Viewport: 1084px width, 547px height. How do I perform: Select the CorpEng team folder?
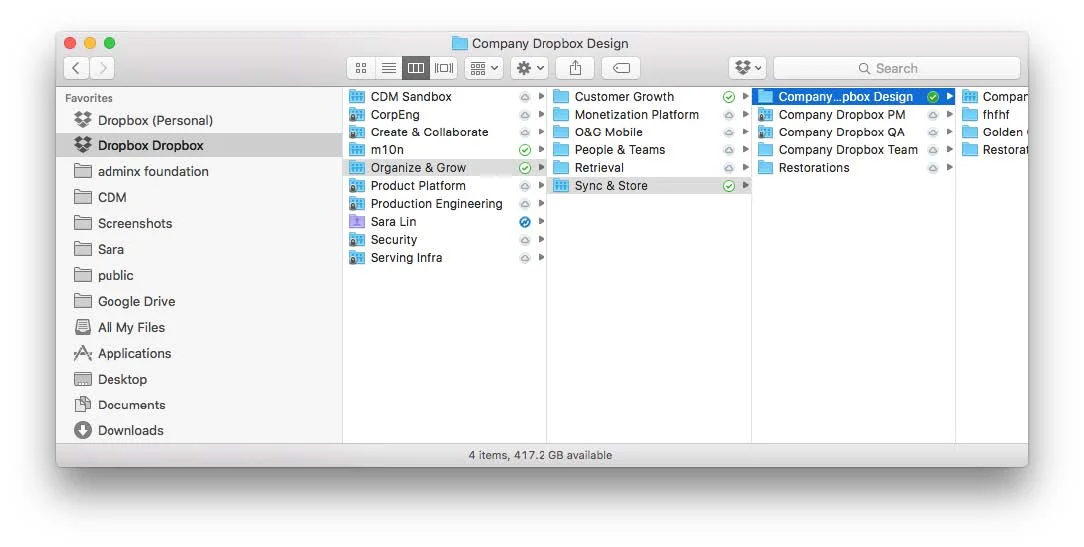[x=445, y=115]
